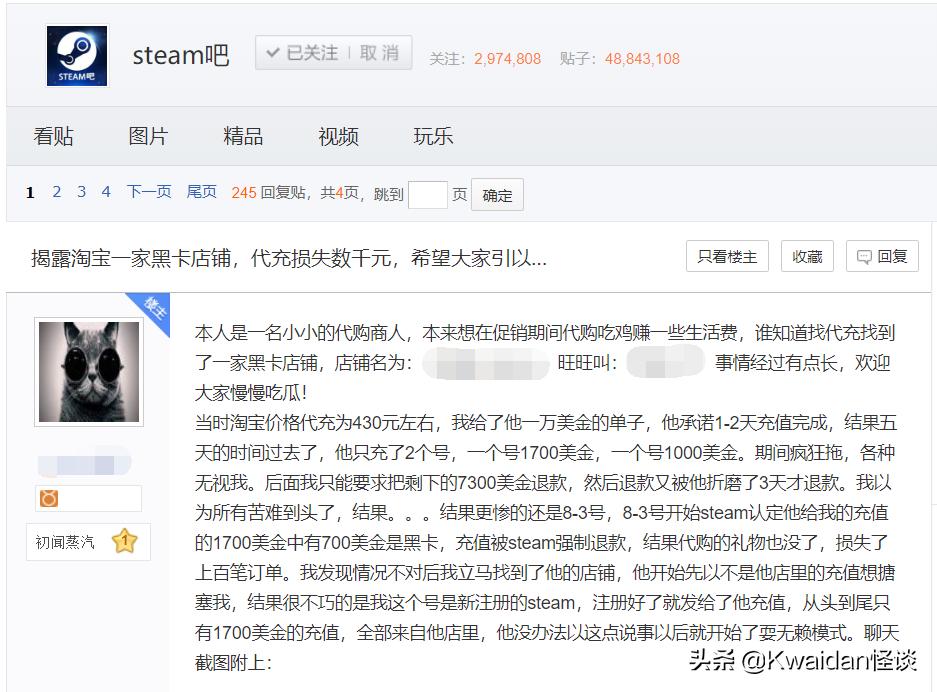Click the steam吧 forum avatar icon
937x692 pixels.
click(x=77, y=55)
